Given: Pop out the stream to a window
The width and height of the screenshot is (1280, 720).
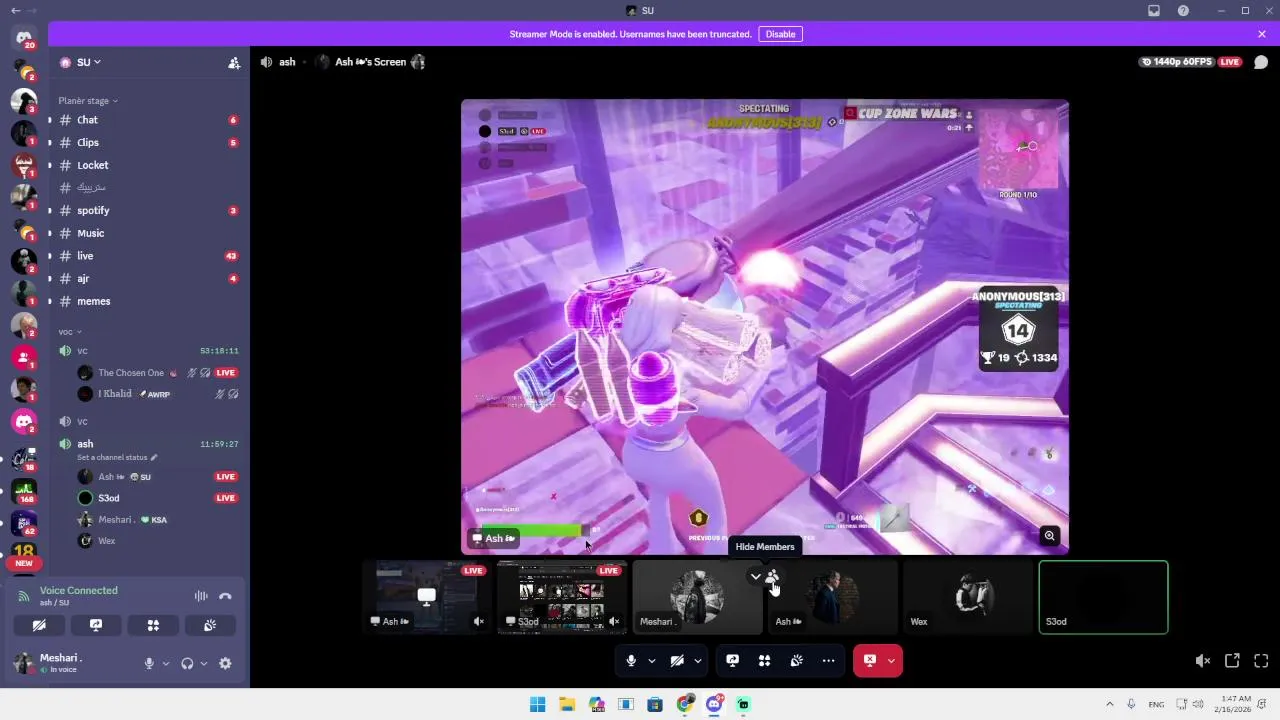Looking at the screenshot, I should pos(1232,660).
